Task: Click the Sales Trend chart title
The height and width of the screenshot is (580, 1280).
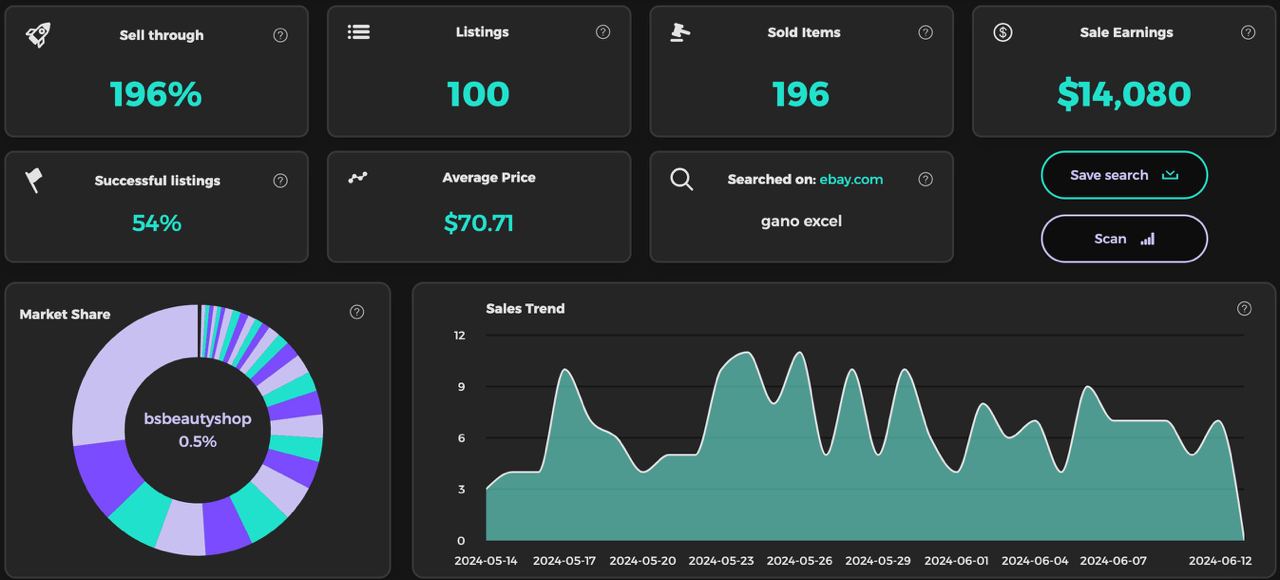Action: 525,308
